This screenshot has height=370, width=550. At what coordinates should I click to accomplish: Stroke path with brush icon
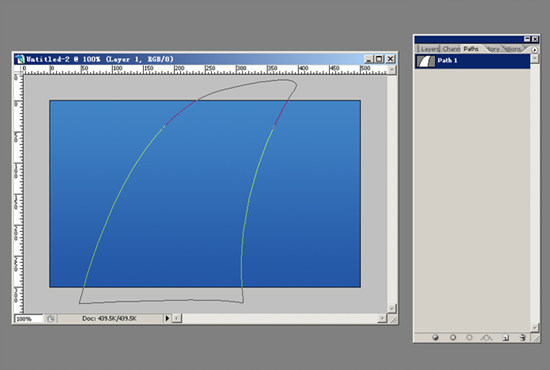(453, 337)
